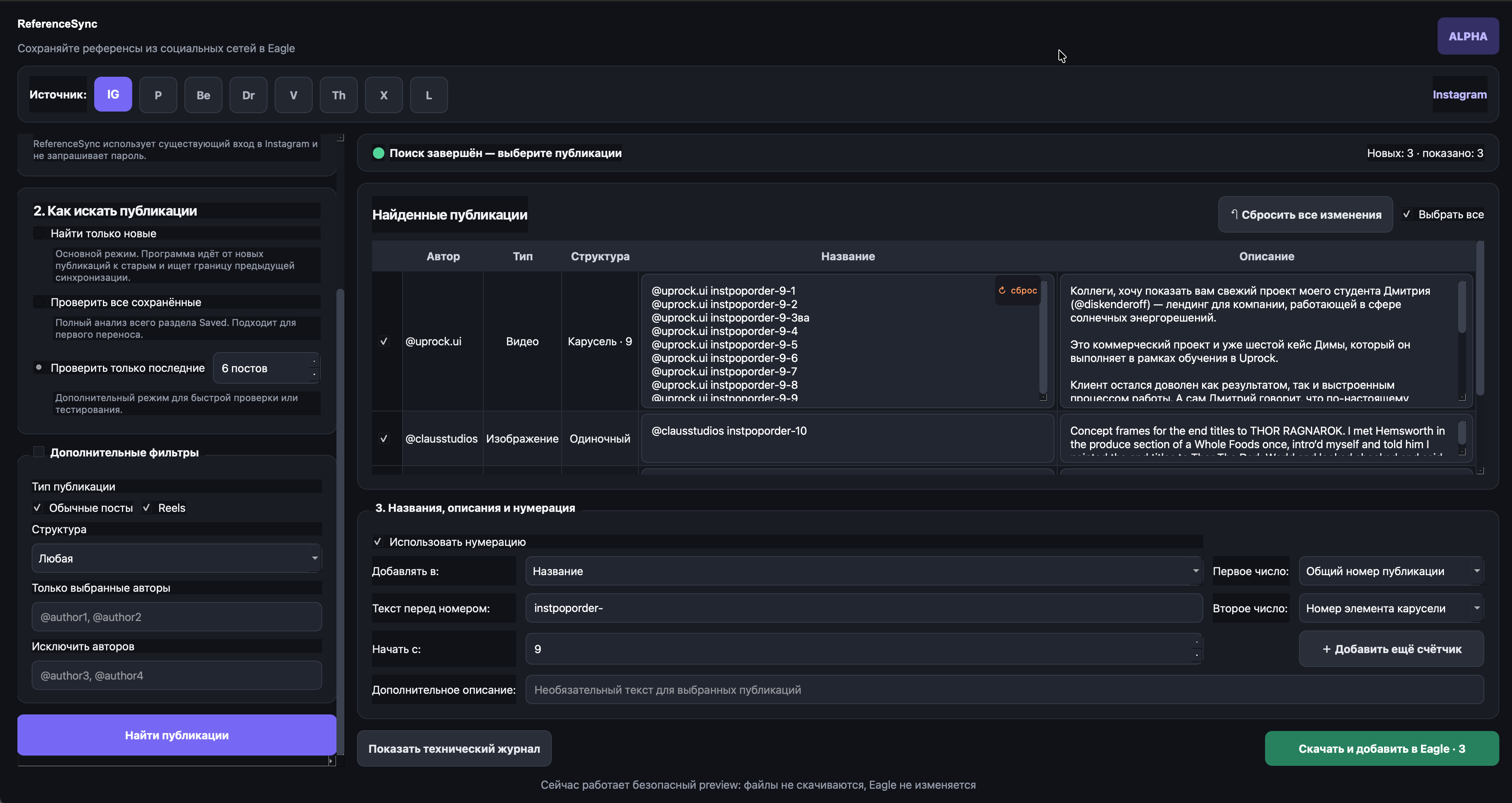Switch source to X
1512x803 pixels.
(x=384, y=95)
